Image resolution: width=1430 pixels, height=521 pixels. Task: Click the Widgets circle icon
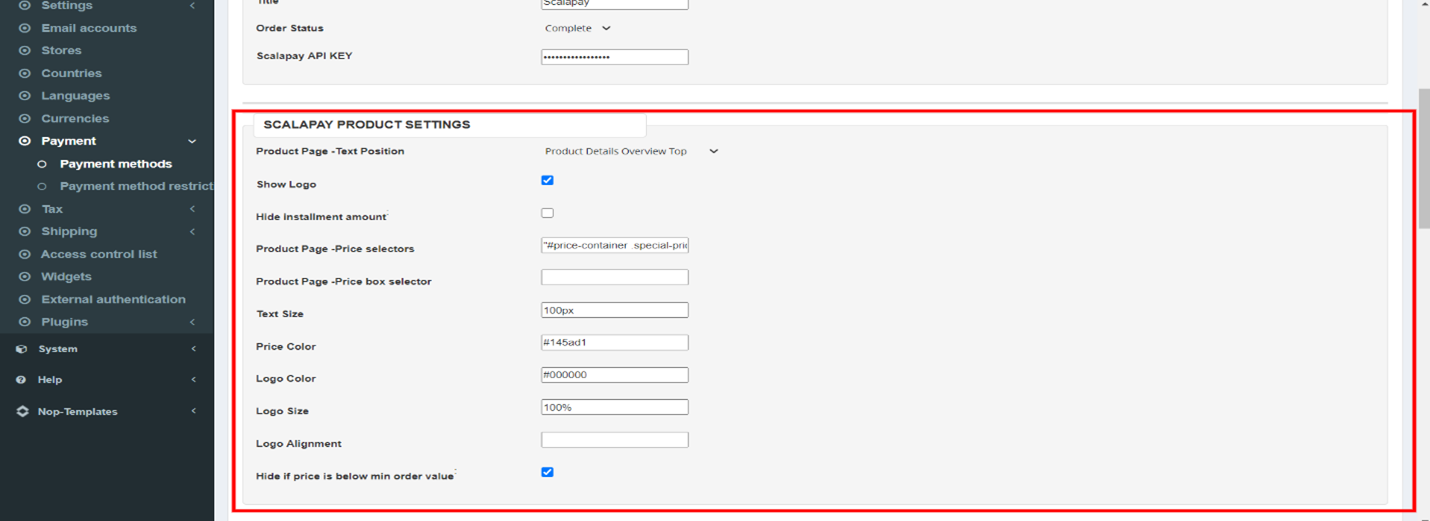click(25, 276)
